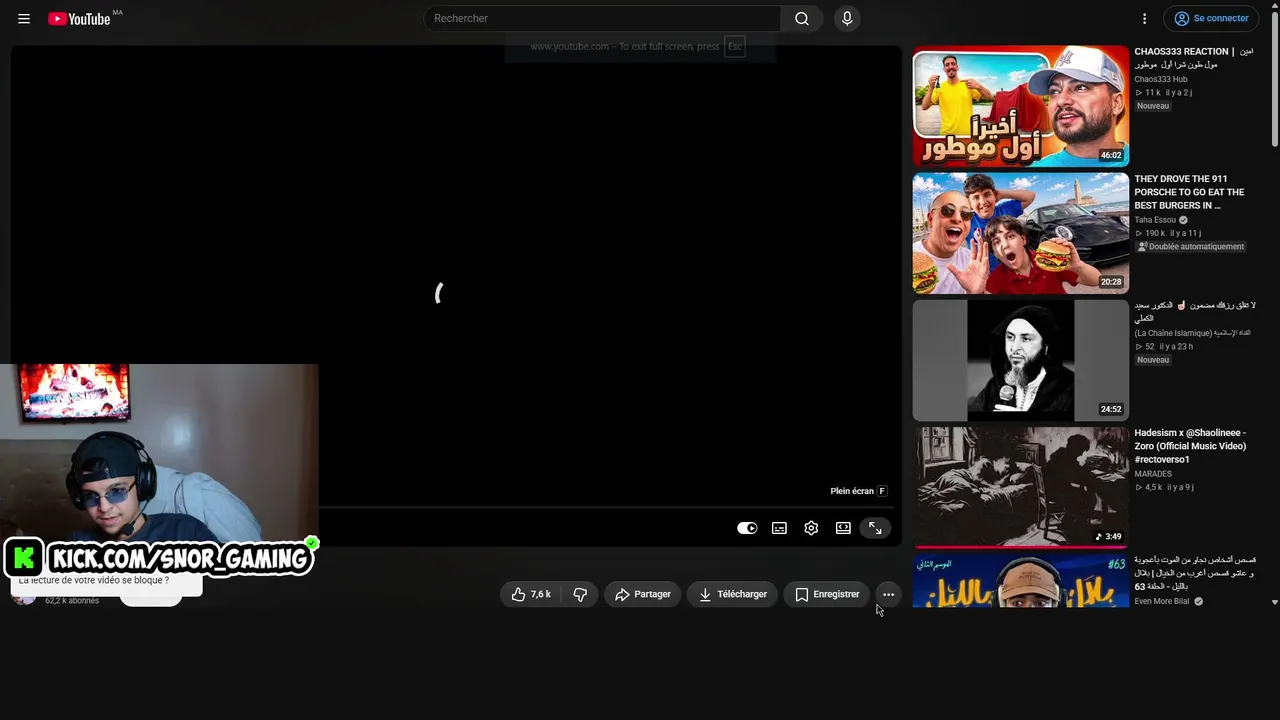The height and width of the screenshot is (720, 1280).
Task: Click the Télécharger download button
Action: point(732,594)
